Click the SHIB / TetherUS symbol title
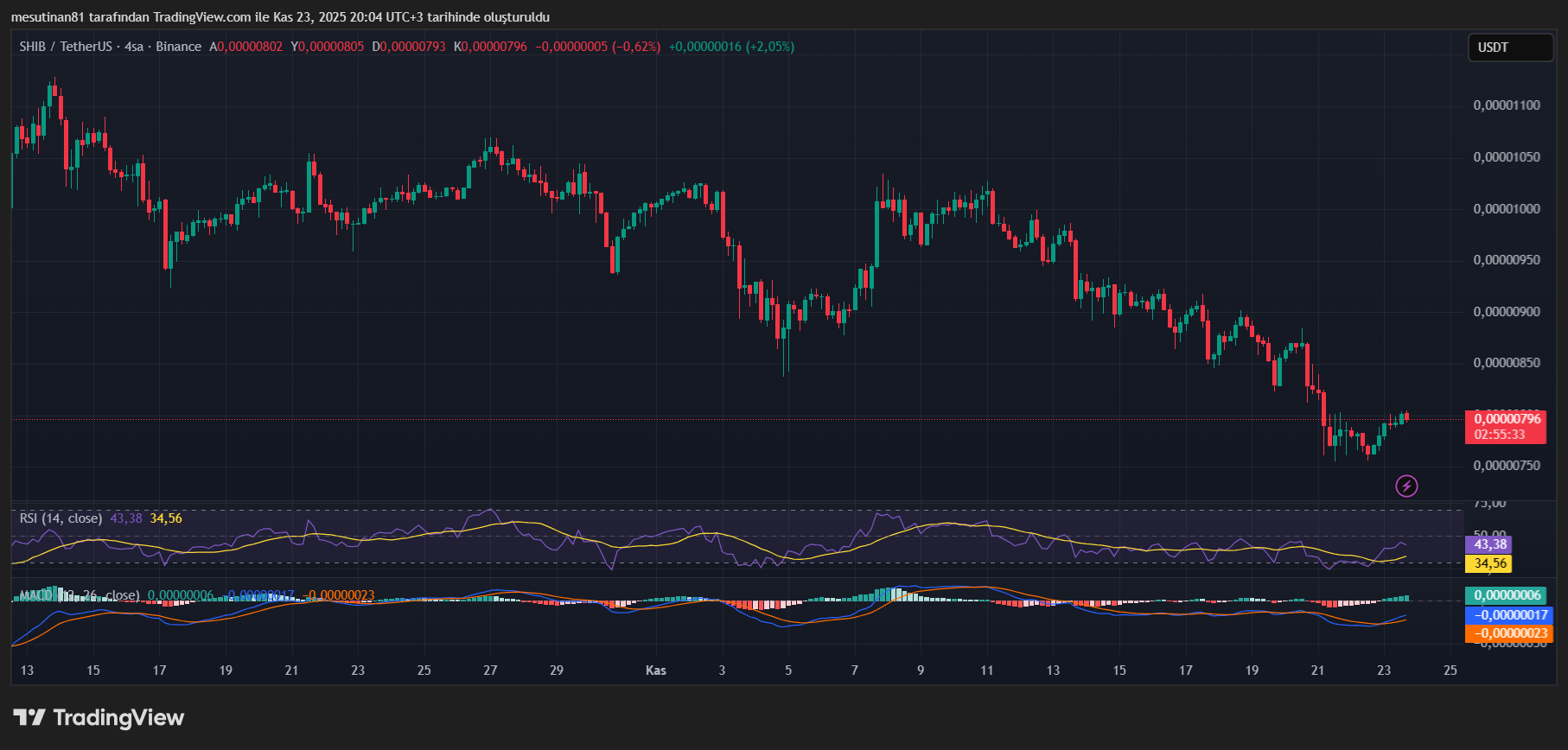Image resolution: width=1568 pixels, height=750 pixels. (66, 47)
